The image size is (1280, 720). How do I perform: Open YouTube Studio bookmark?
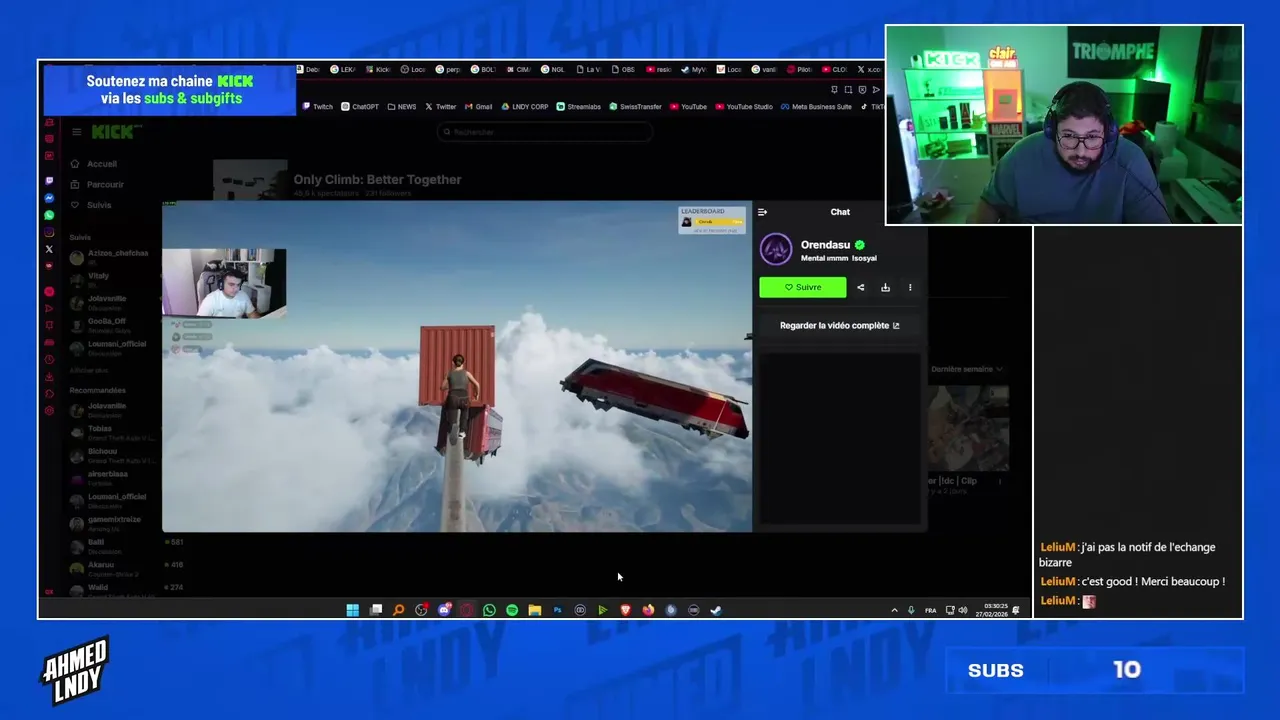[743, 106]
